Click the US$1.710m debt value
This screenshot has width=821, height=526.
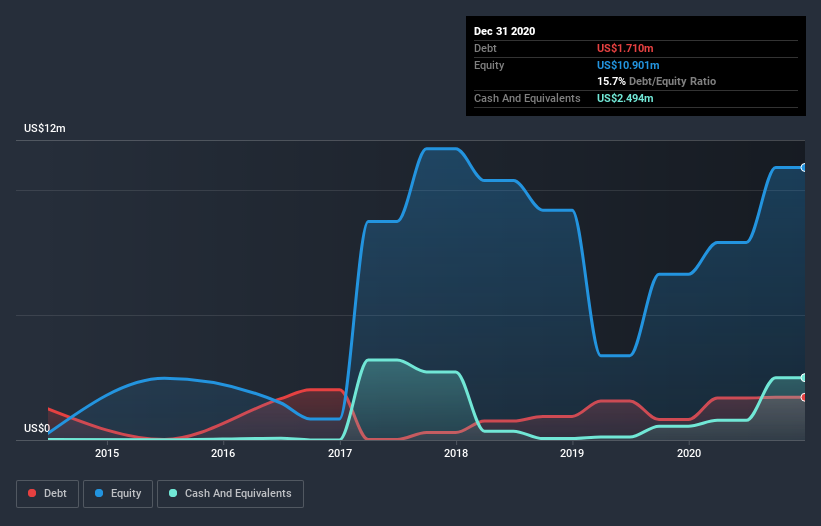pos(625,48)
